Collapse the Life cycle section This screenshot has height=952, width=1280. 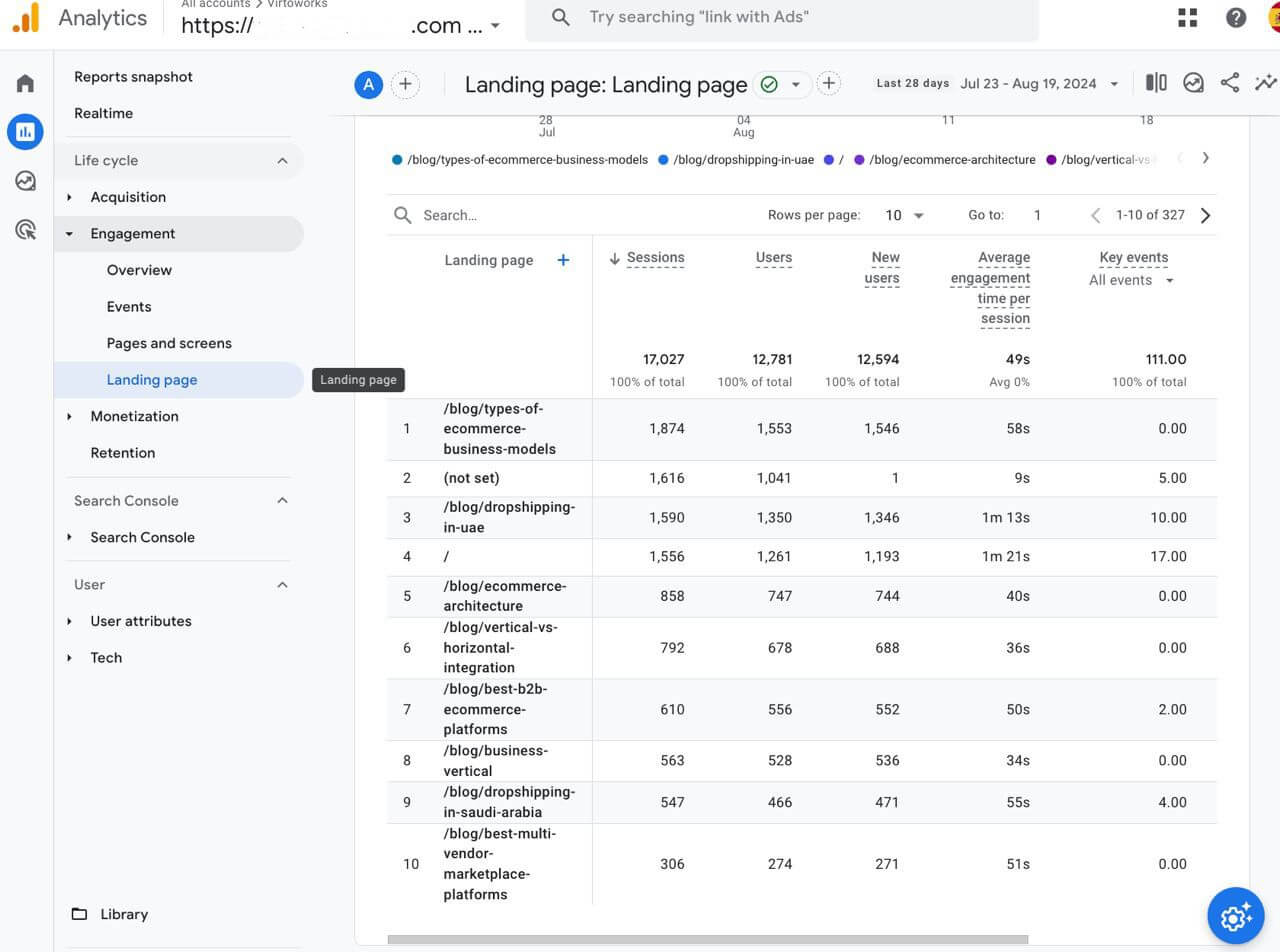282,160
